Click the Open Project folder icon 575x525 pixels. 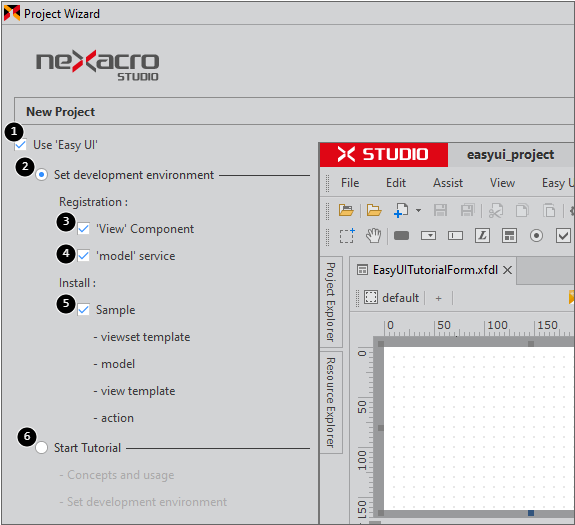coord(346,210)
